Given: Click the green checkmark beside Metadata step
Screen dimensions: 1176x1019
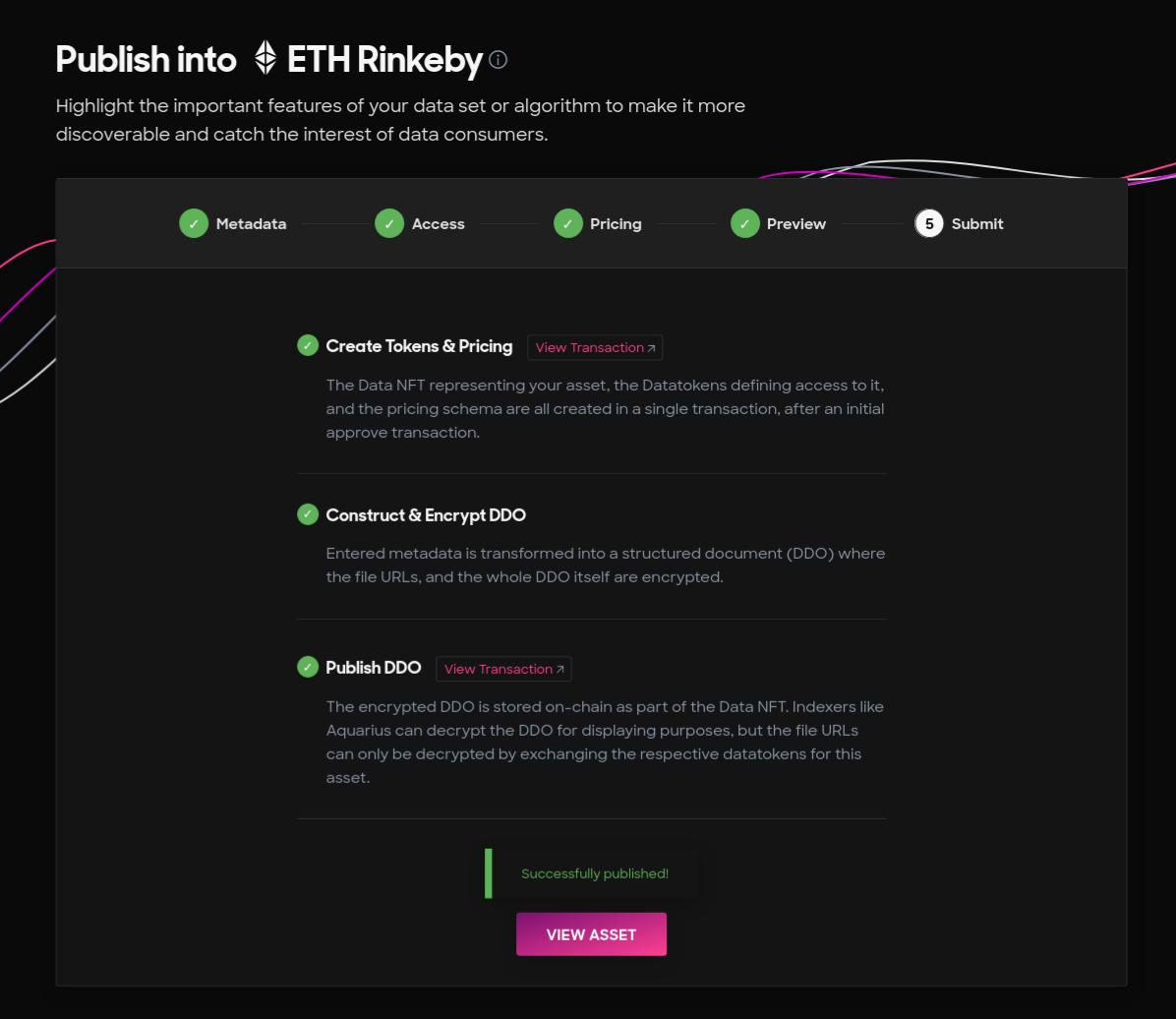Looking at the screenshot, I should coord(194,223).
